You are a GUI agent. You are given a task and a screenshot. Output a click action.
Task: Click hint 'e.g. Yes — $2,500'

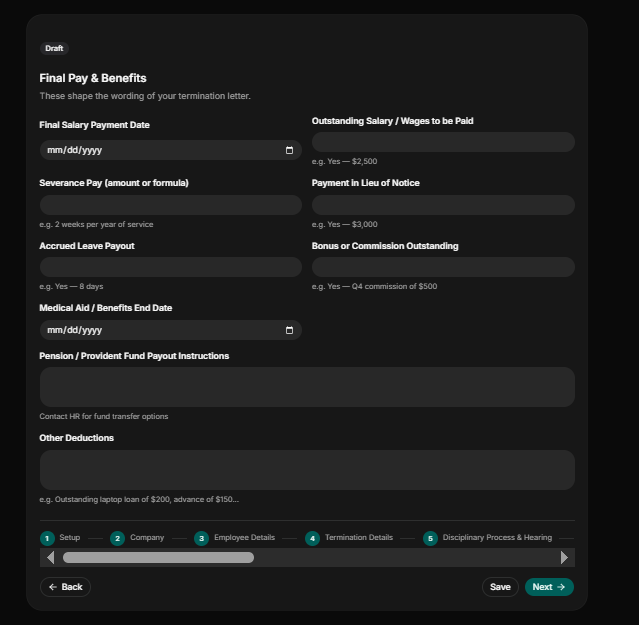[344, 161]
